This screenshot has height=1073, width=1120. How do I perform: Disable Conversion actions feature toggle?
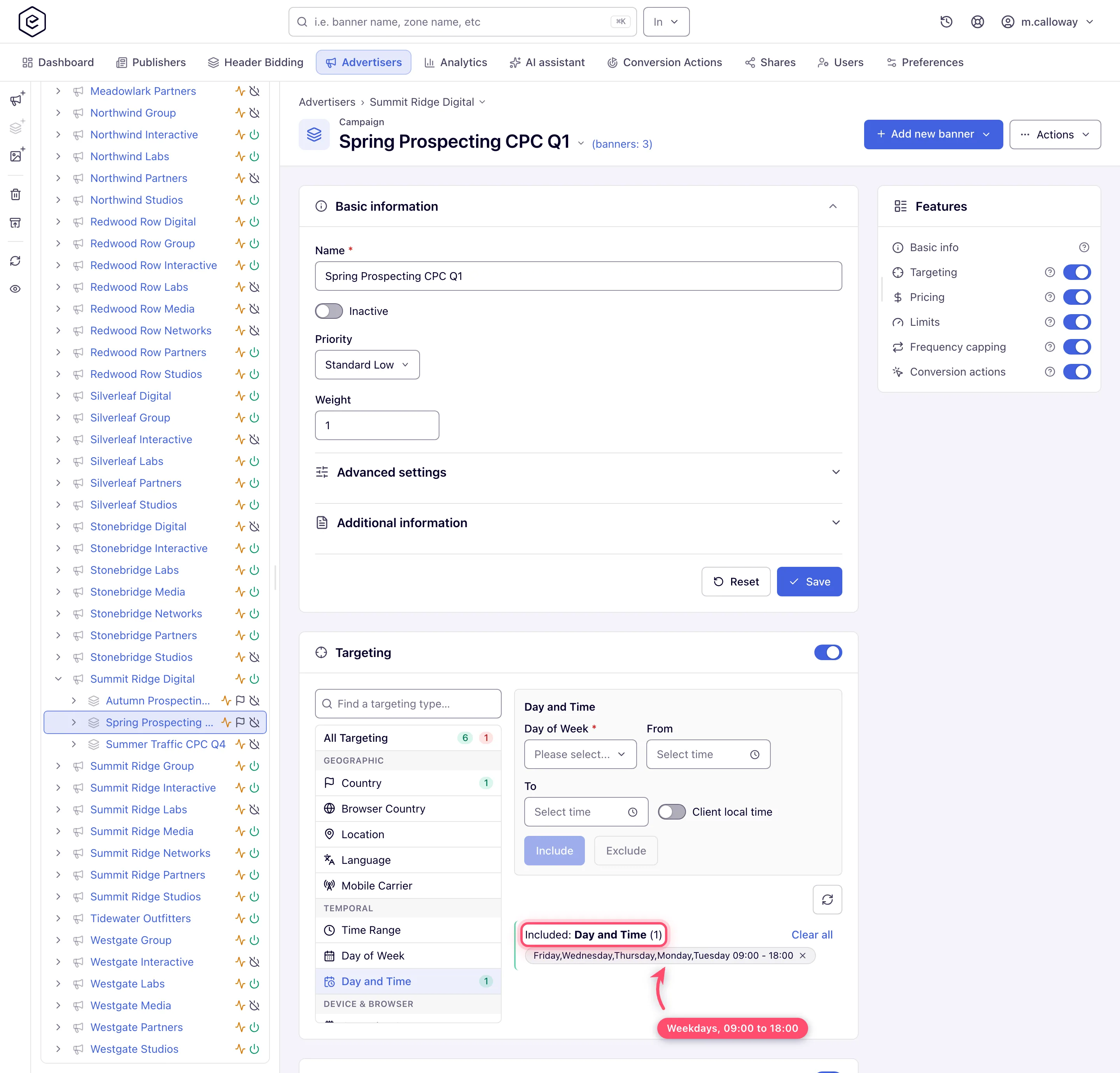[1076, 372]
